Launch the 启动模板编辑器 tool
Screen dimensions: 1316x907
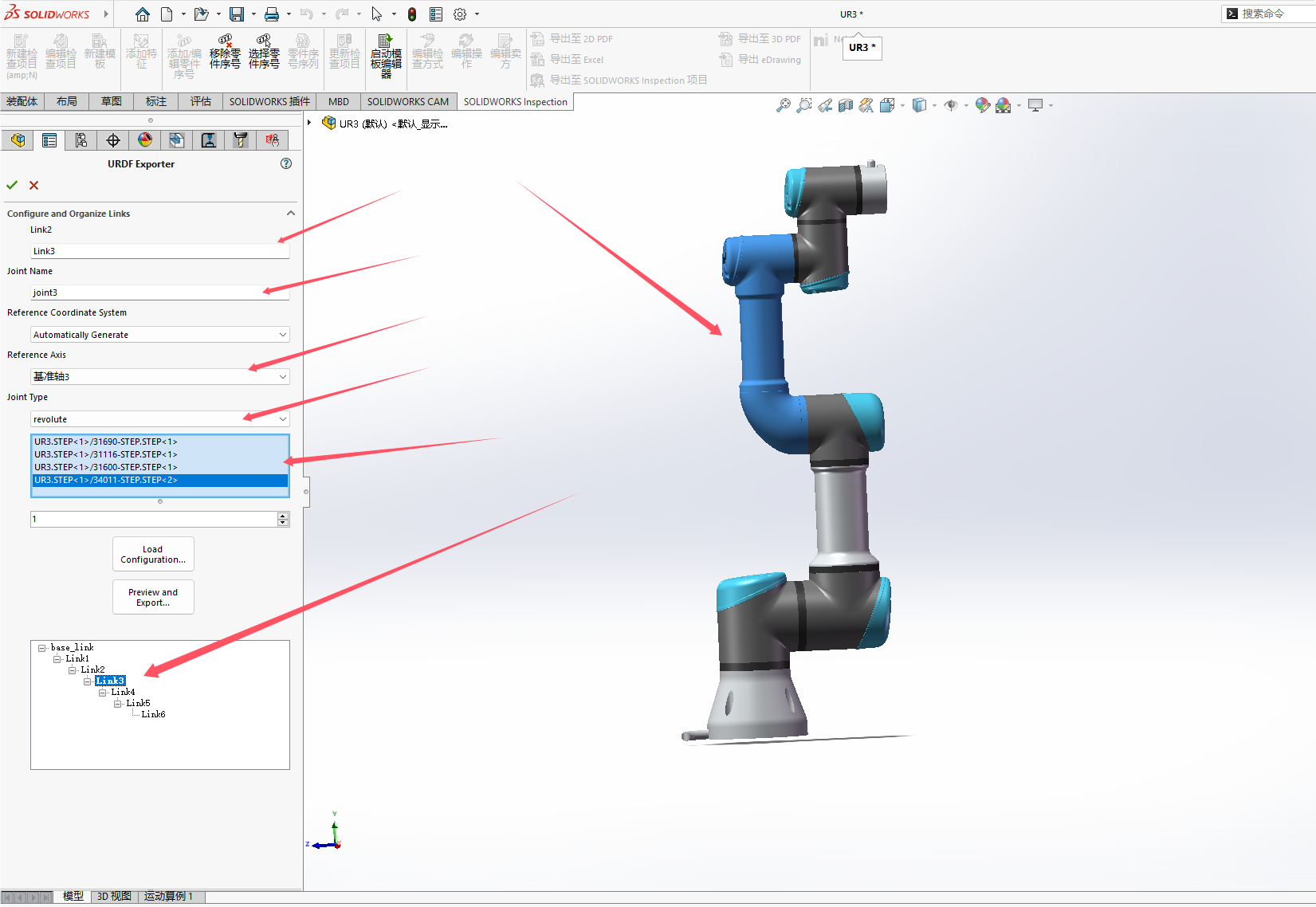(385, 53)
